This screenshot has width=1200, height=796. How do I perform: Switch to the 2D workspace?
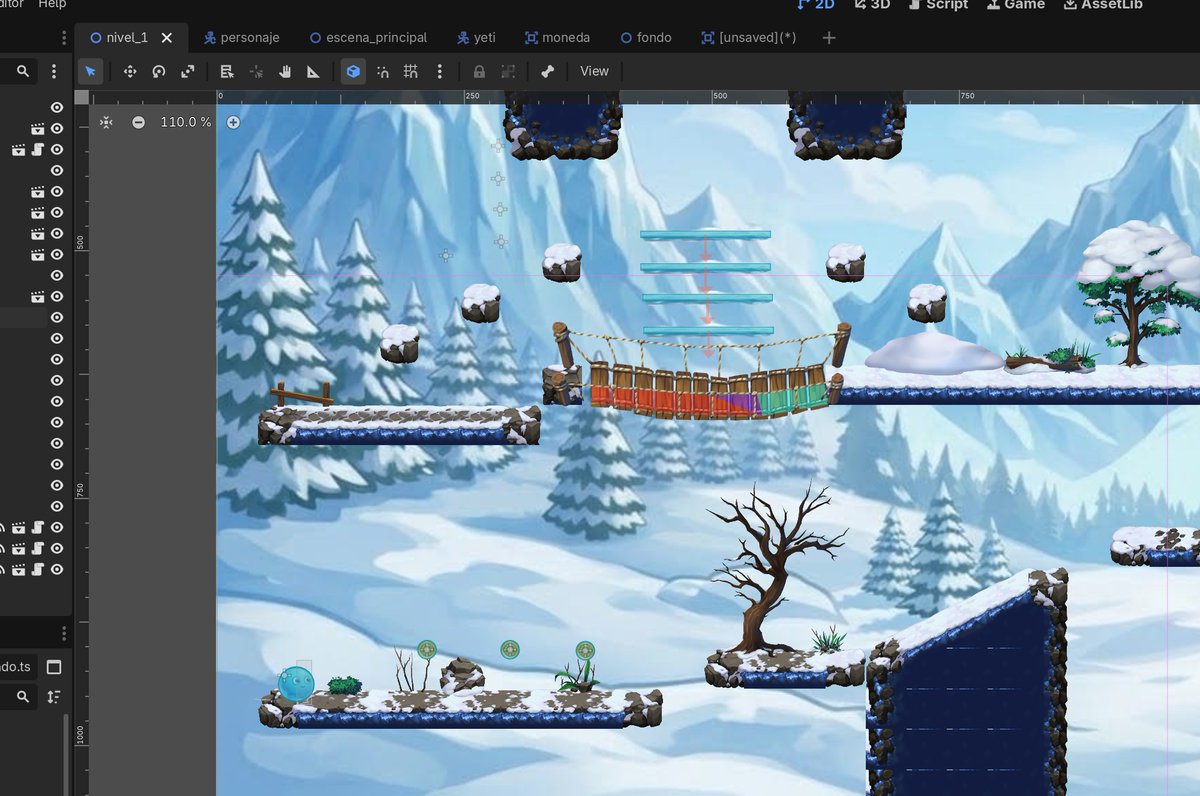click(816, 4)
